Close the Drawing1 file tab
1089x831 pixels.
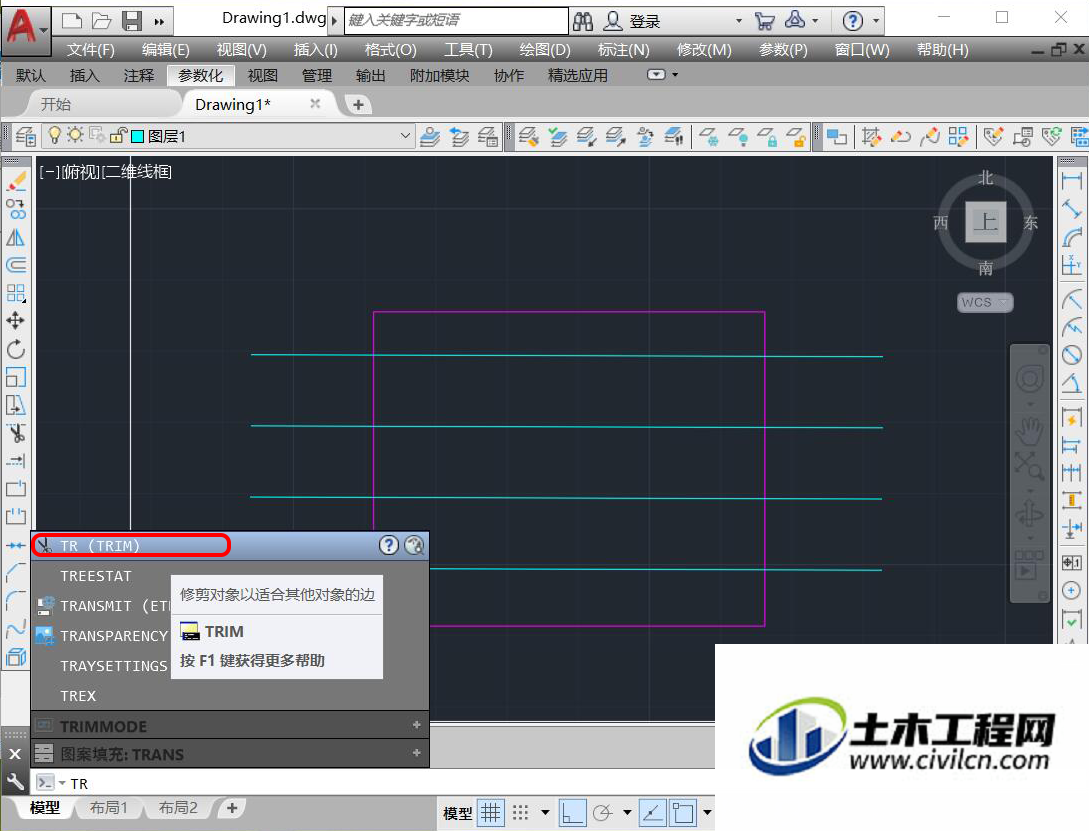[x=315, y=103]
